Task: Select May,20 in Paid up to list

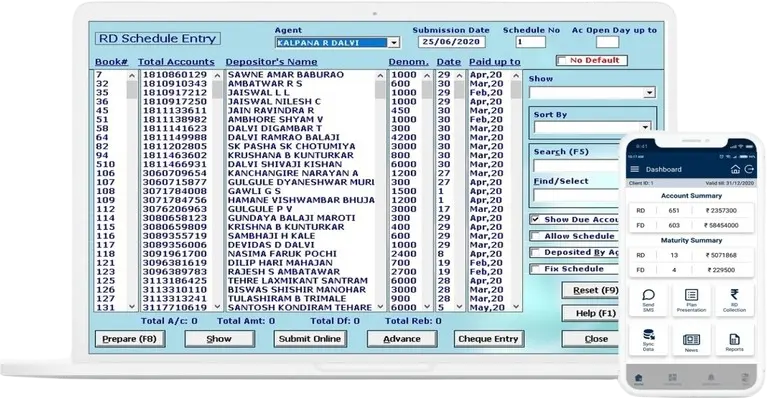Action: tap(487, 308)
